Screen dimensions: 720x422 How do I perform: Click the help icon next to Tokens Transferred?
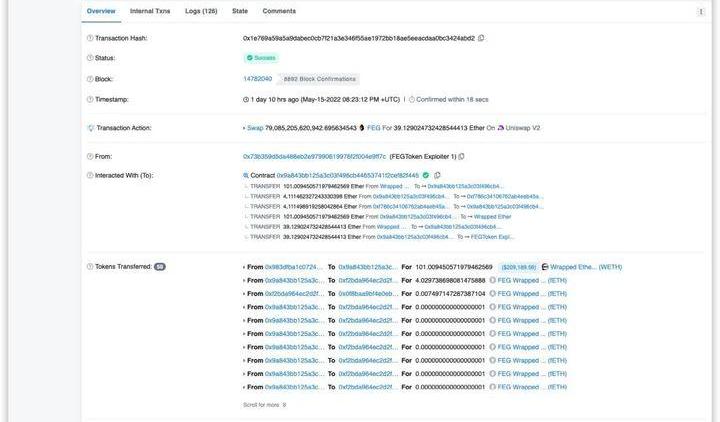(90, 267)
